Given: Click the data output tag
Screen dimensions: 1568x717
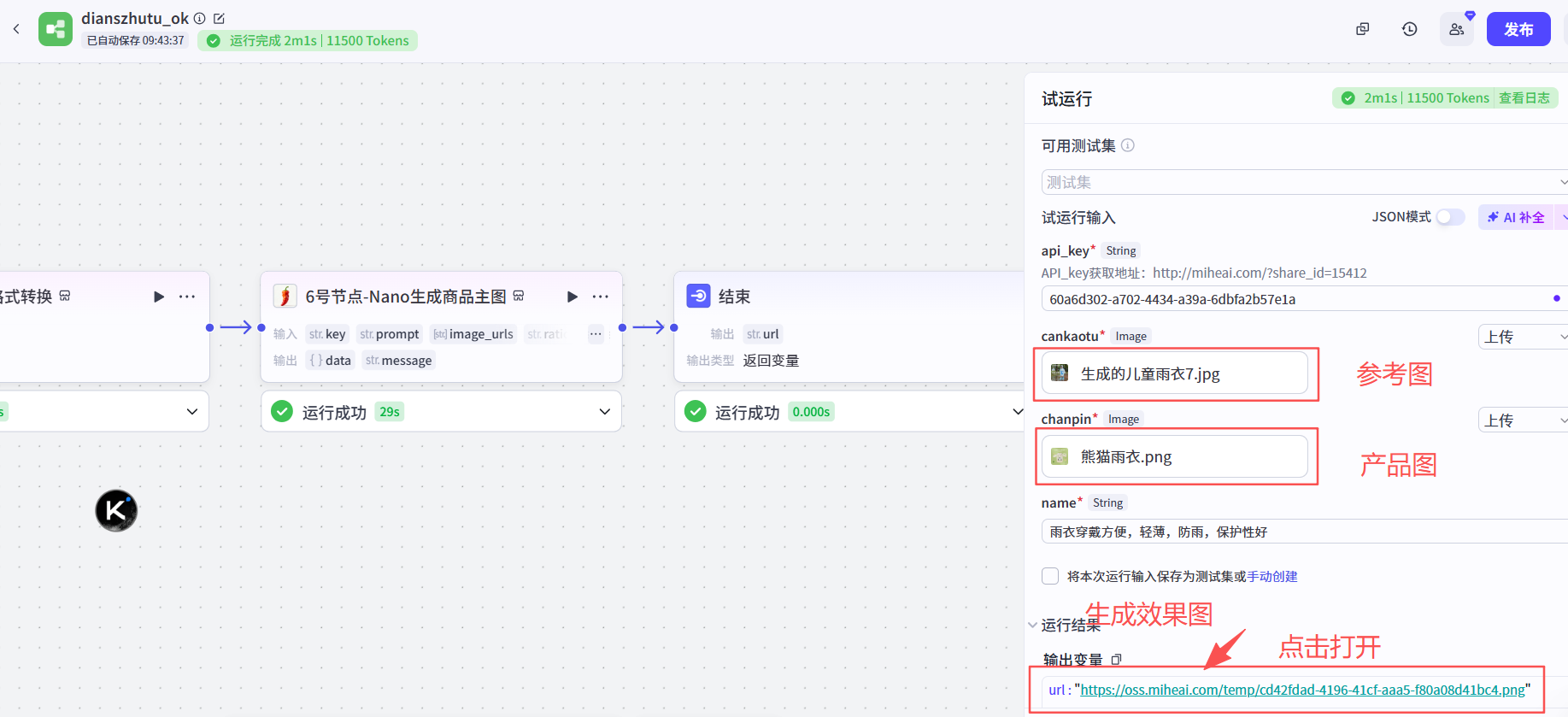Looking at the screenshot, I should (330, 361).
